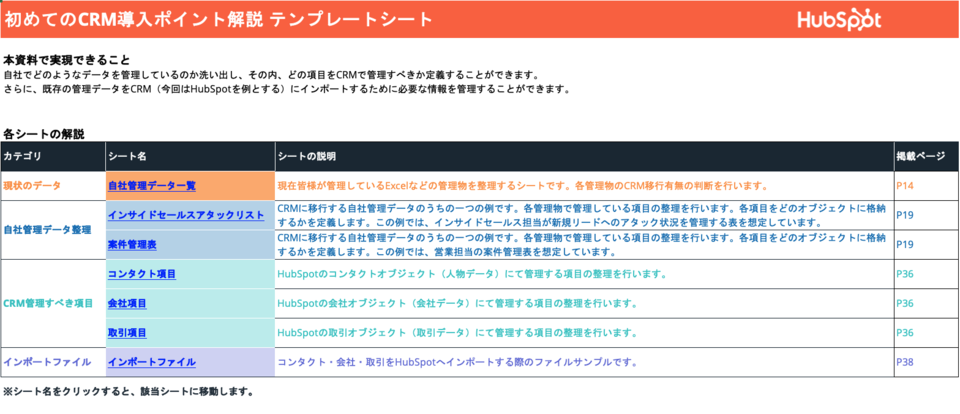Open the インポートファイル sheet name link
The width and height of the screenshot is (960, 414).
tap(152, 362)
